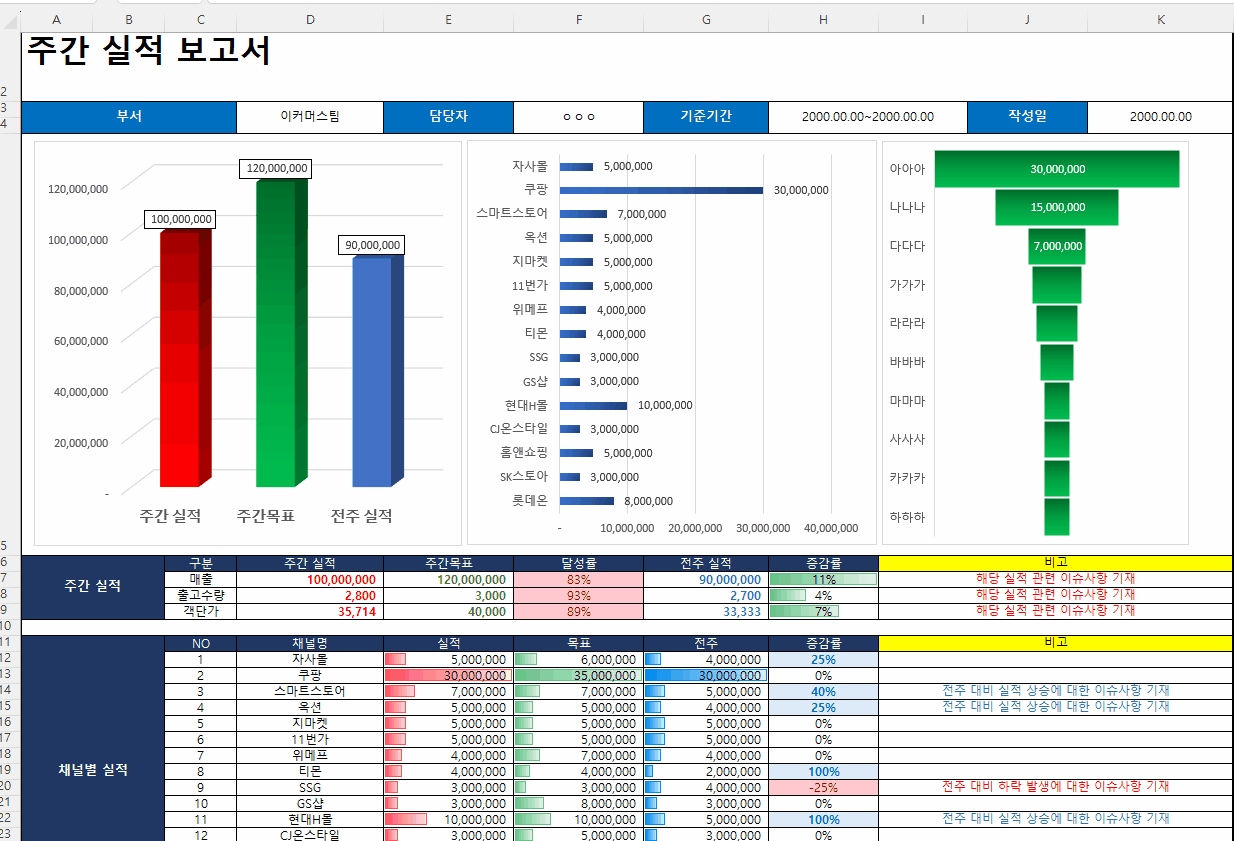Click the 나나나 15,000,000 funnel segment
The image size is (1234, 841).
coord(1057,207)
